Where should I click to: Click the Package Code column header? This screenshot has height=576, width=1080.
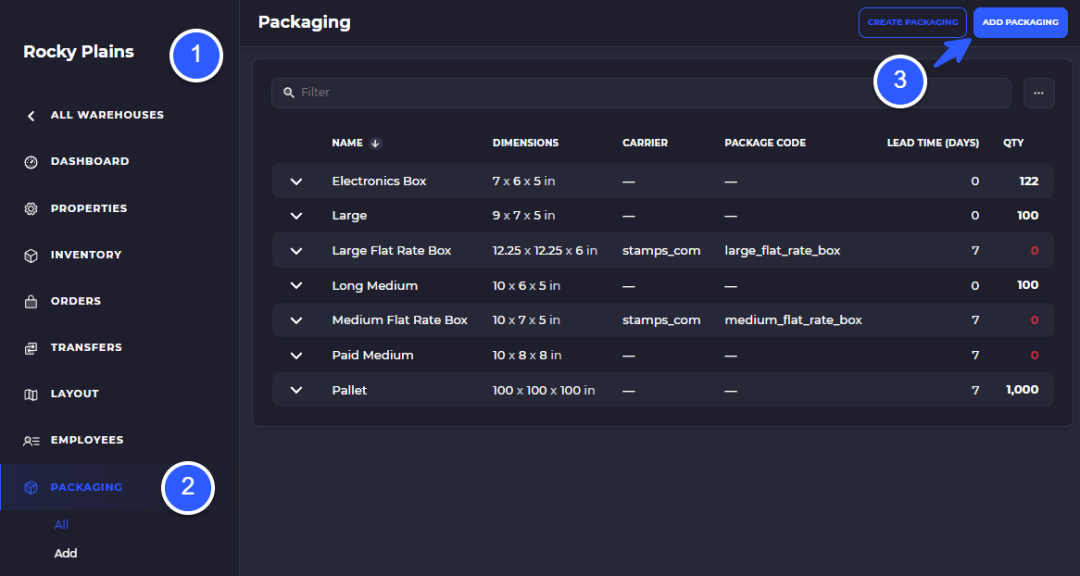pos(765,143)
